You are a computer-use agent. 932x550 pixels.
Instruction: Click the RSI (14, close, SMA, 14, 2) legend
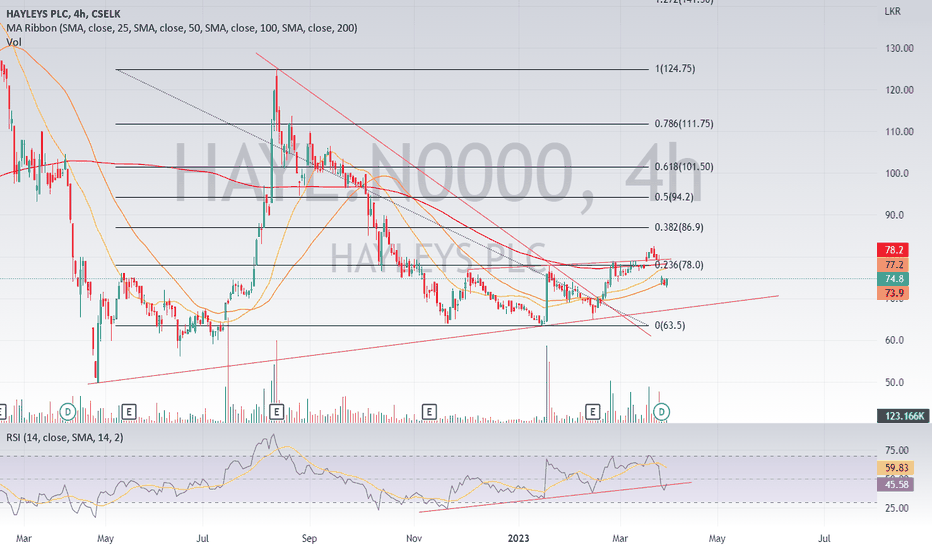click(x=65, y=438)
